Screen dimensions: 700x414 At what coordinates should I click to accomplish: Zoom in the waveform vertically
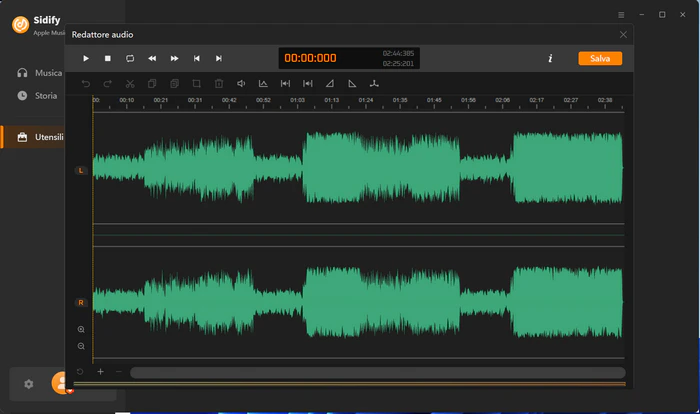tap(81, 329)
